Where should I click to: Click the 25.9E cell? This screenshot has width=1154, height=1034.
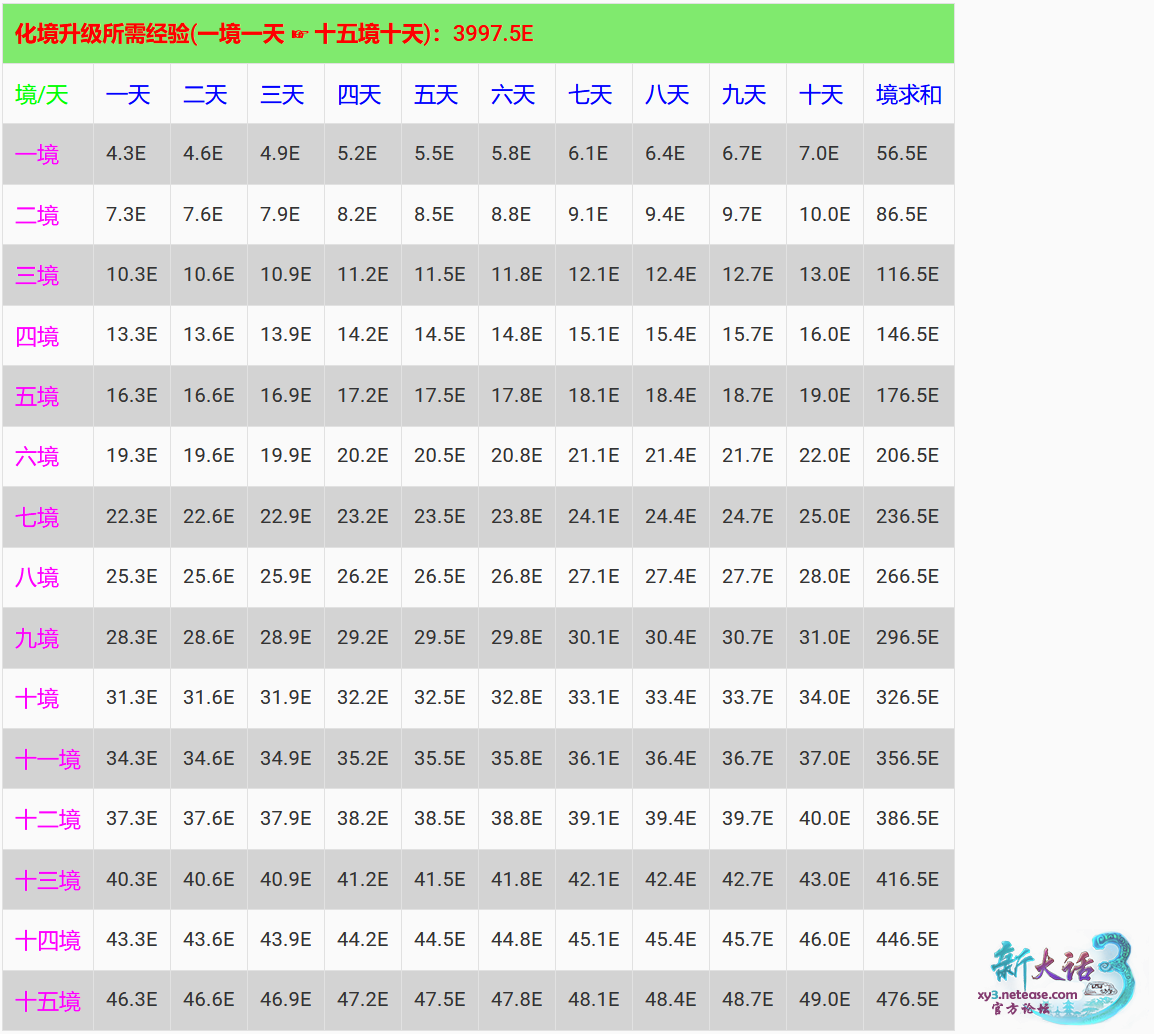(286, 577)
